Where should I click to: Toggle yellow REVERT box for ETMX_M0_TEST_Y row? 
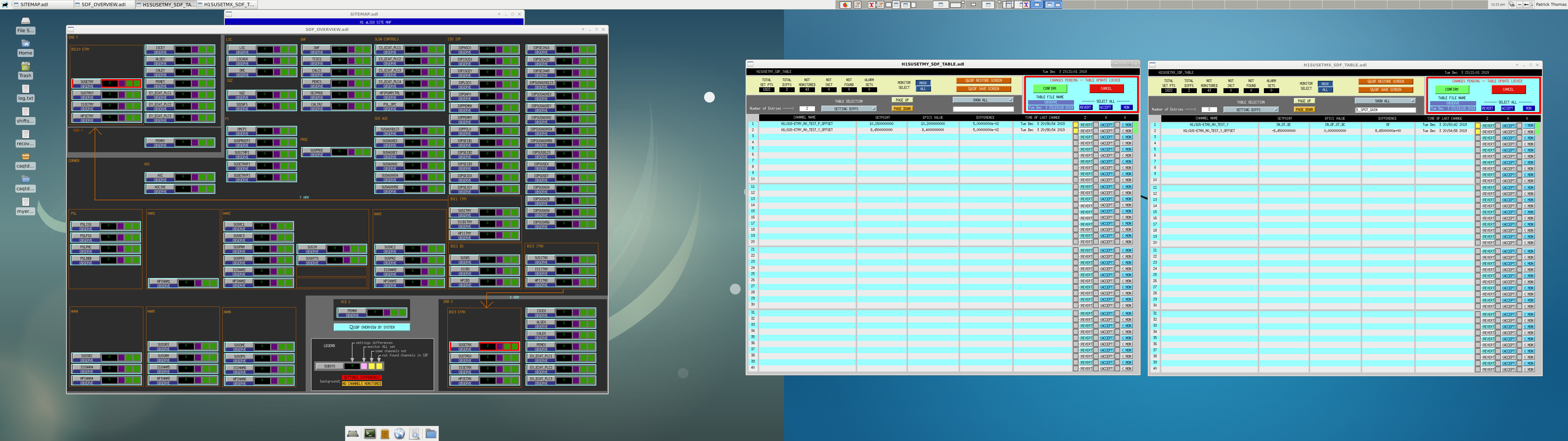(x=1477, y=126)
